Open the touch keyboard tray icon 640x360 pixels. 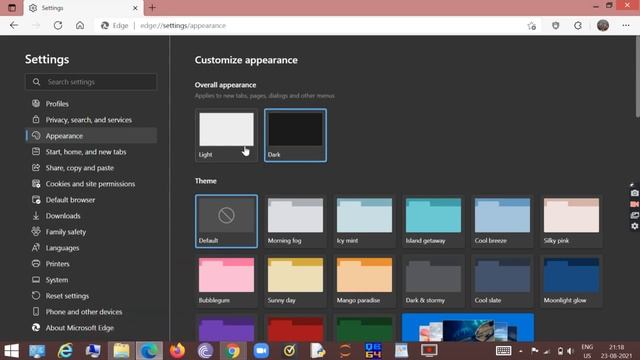503,351
